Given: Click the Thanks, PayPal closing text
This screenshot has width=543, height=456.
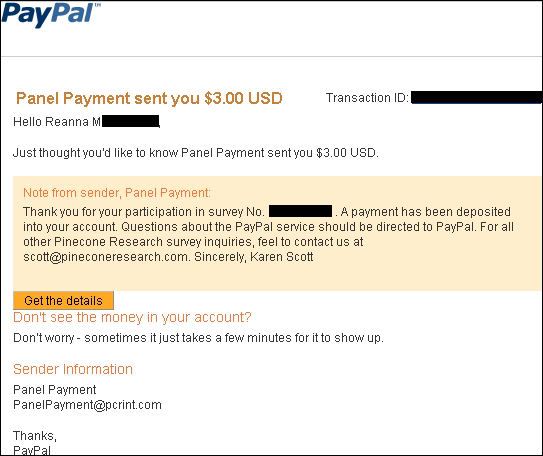Looking at the screenshot, I should tap(35, 443).
